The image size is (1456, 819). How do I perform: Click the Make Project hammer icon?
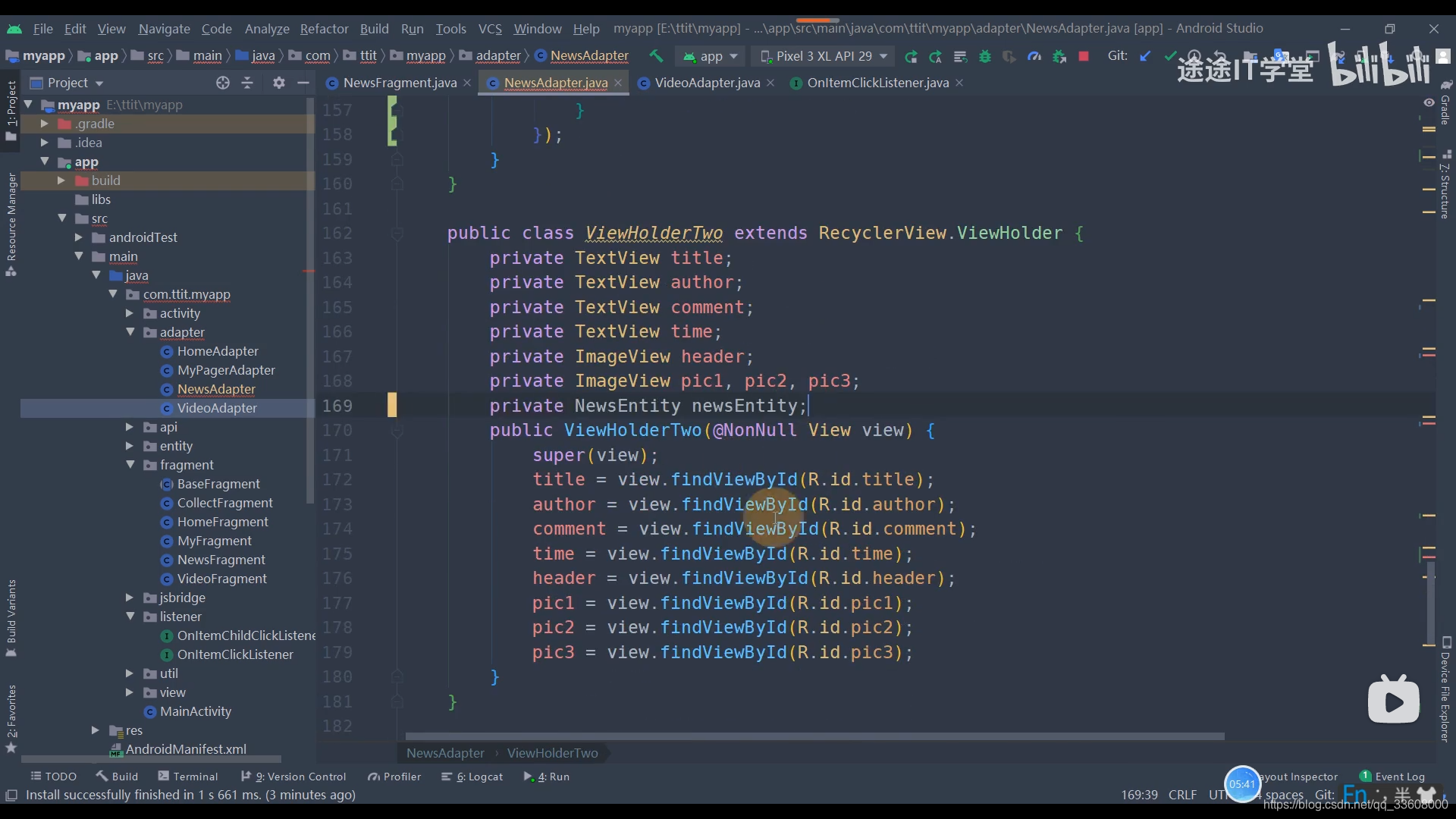coord(656,56)
